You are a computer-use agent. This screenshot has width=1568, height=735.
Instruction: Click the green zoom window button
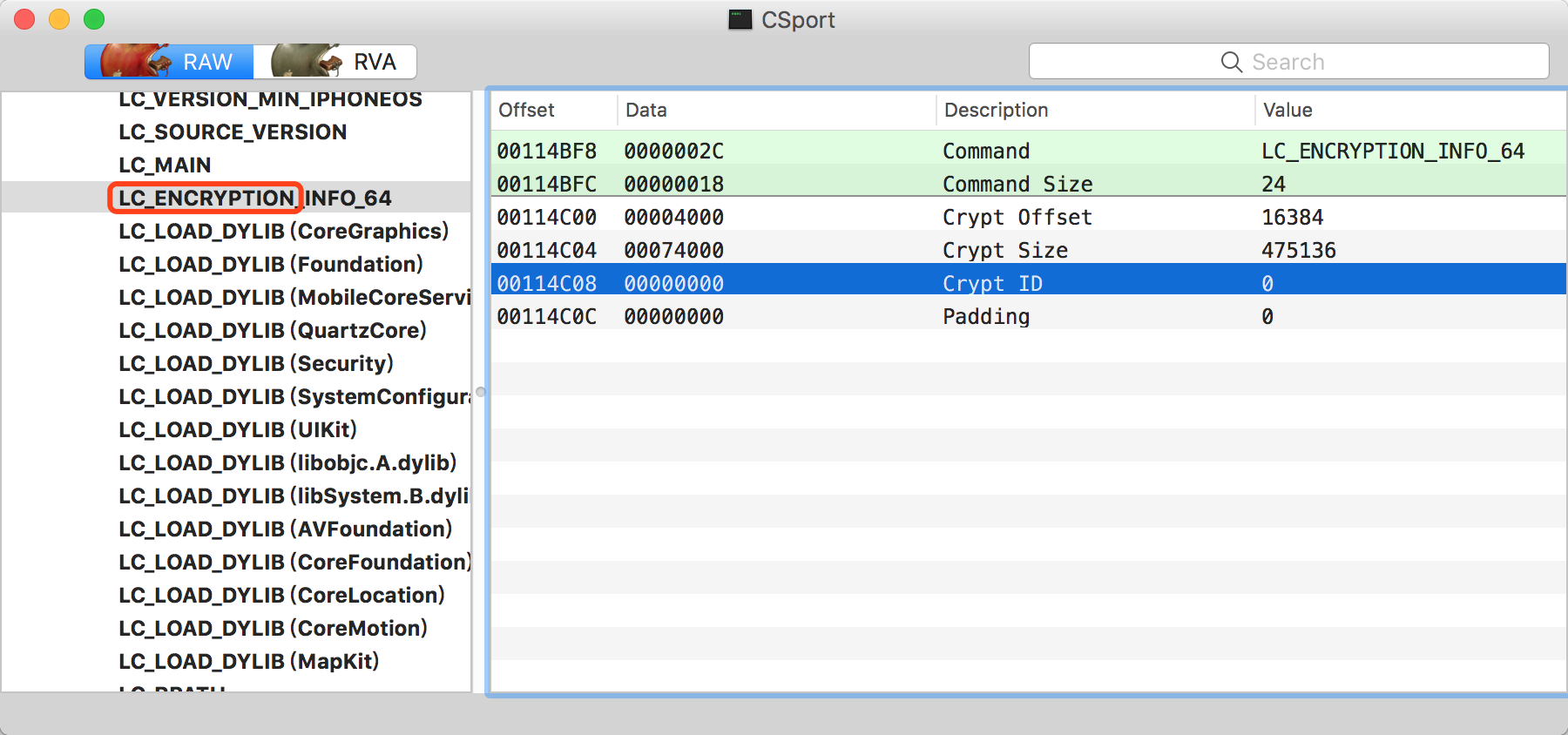point(94,19)
